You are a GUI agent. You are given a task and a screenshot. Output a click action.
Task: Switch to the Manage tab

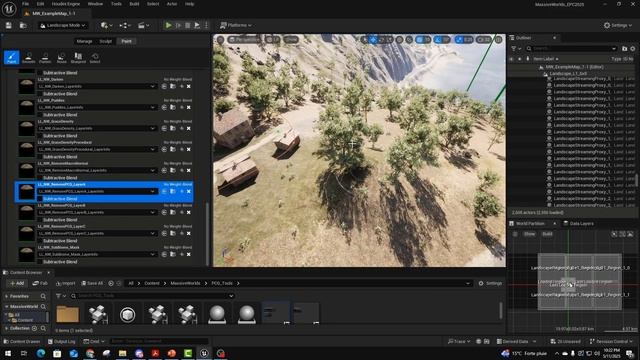[84, 41]
